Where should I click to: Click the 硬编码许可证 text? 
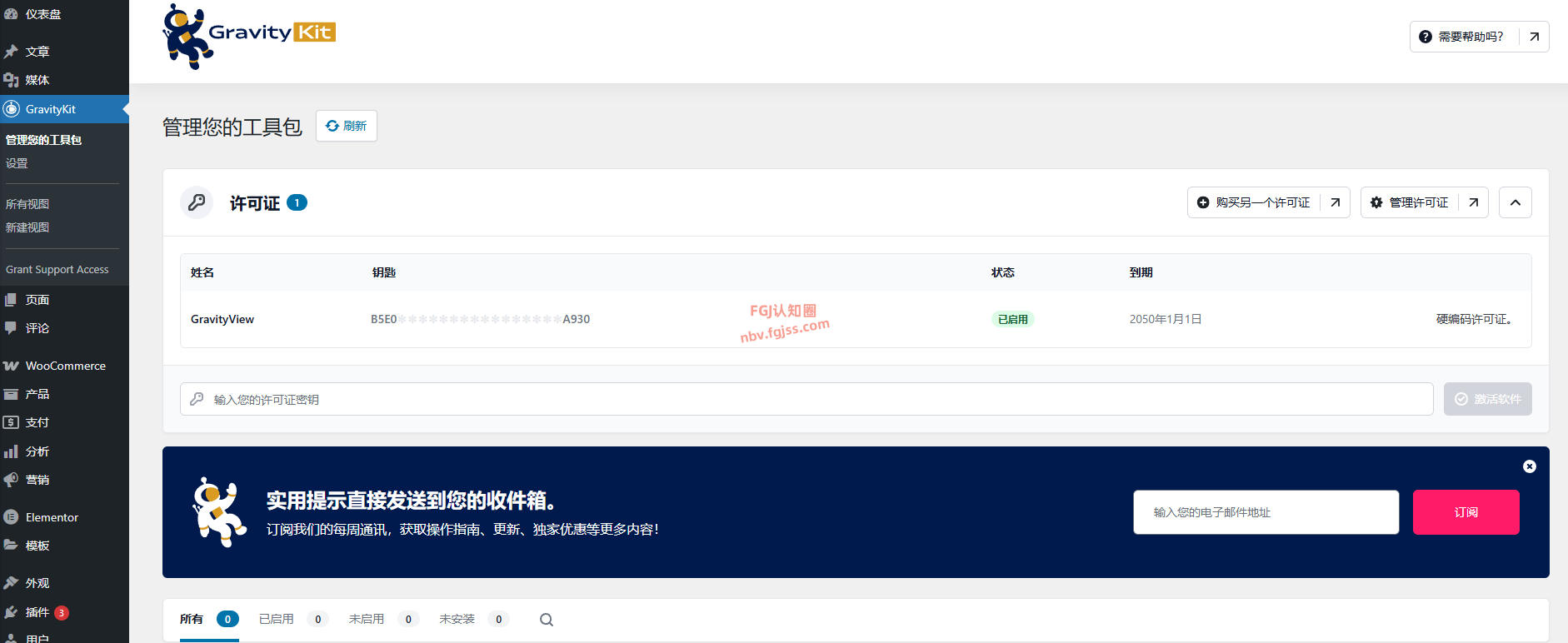pyautogui.click(x=1474, y=319)
